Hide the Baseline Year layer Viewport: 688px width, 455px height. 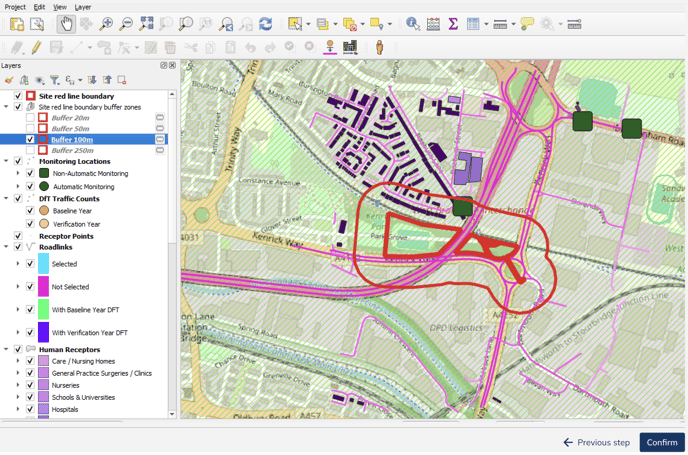coord(30,211)
